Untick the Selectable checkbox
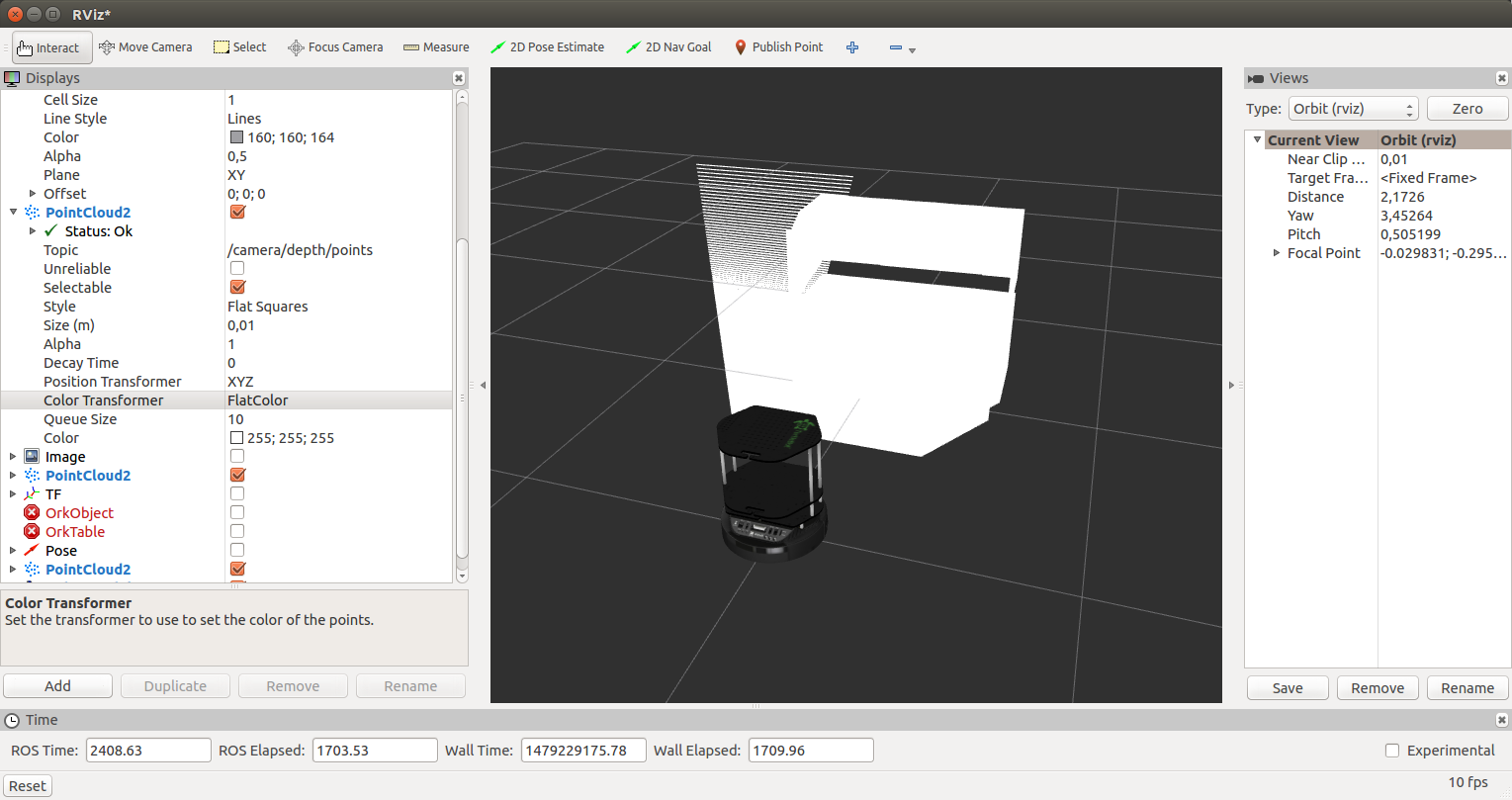This screenshot has width=1512, height=800. [x=237, y=288]
